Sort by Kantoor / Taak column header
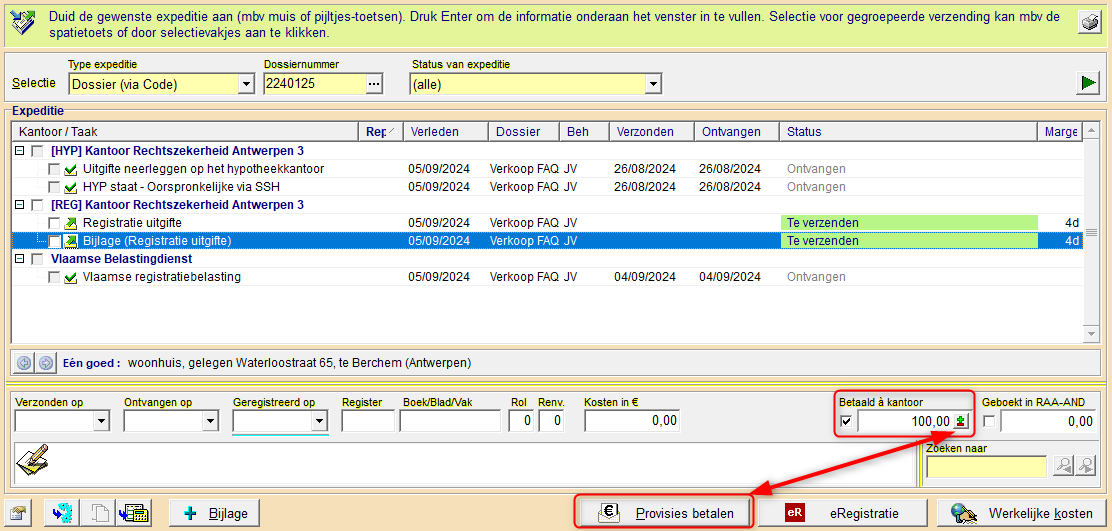The height and width of the screenshot is (531, 1112). tap(185, 132)
